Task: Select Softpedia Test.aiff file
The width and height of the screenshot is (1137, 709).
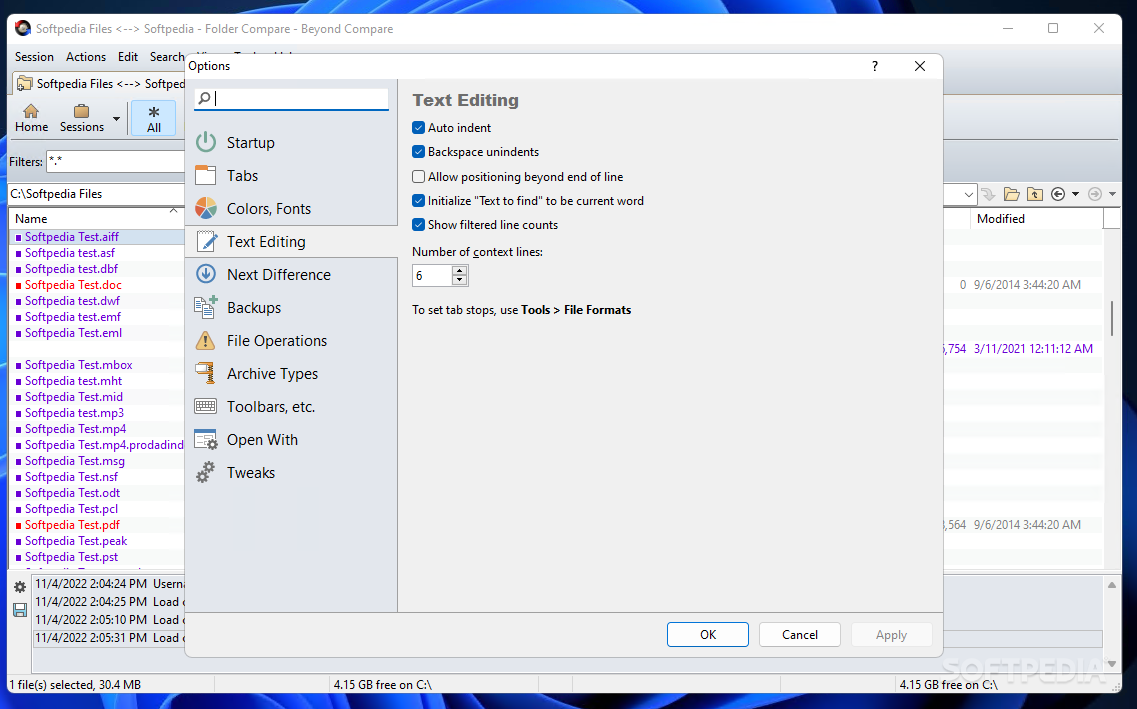Action: point(72,236)
